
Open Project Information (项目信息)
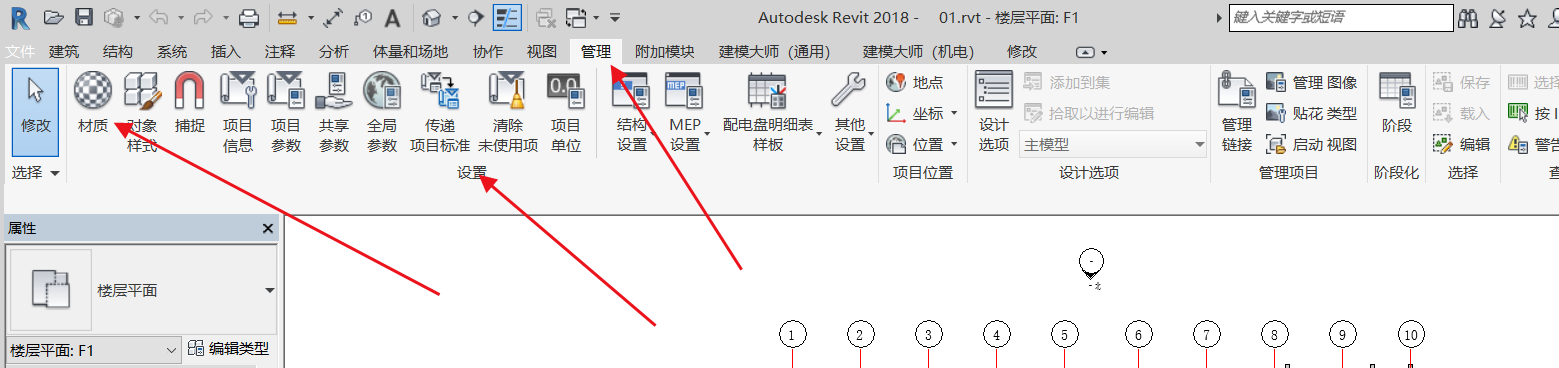click(x=238, y=112)
